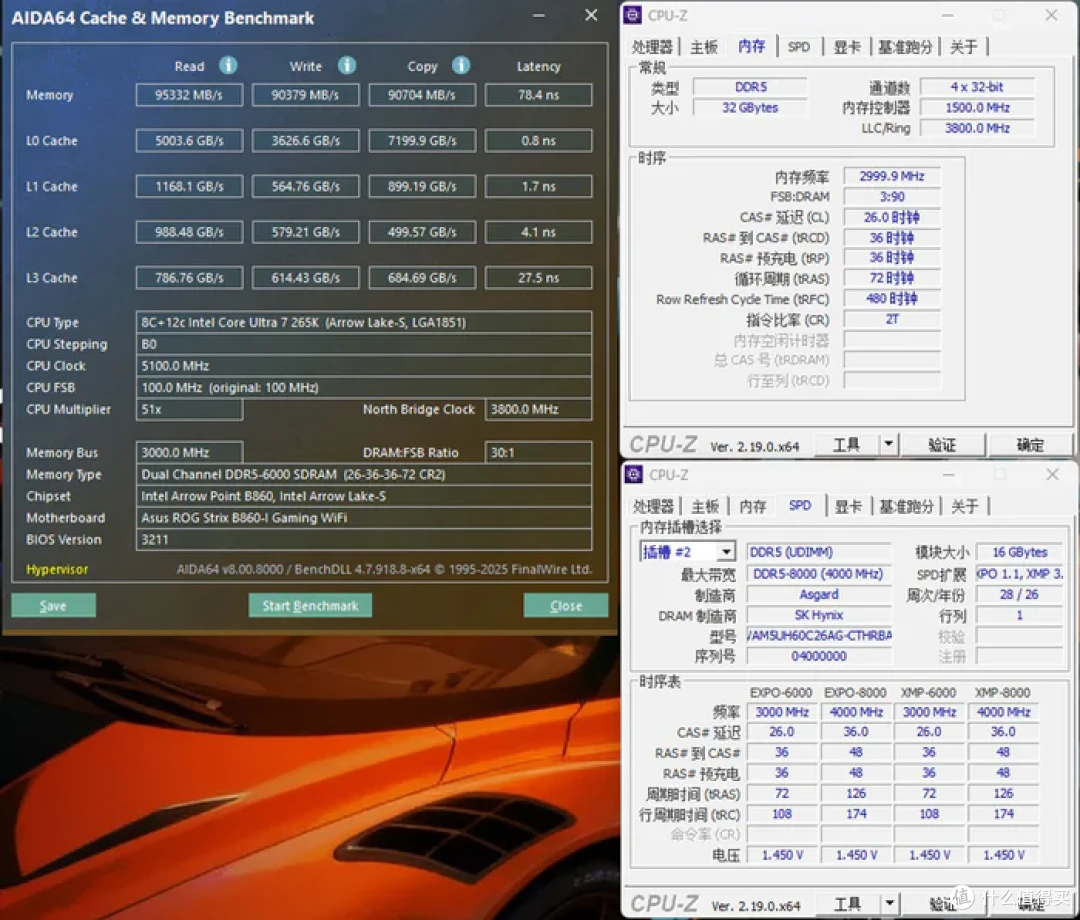Click the CPU-Z icon in upper window title
1080x920 pixels.
point(633,15)
